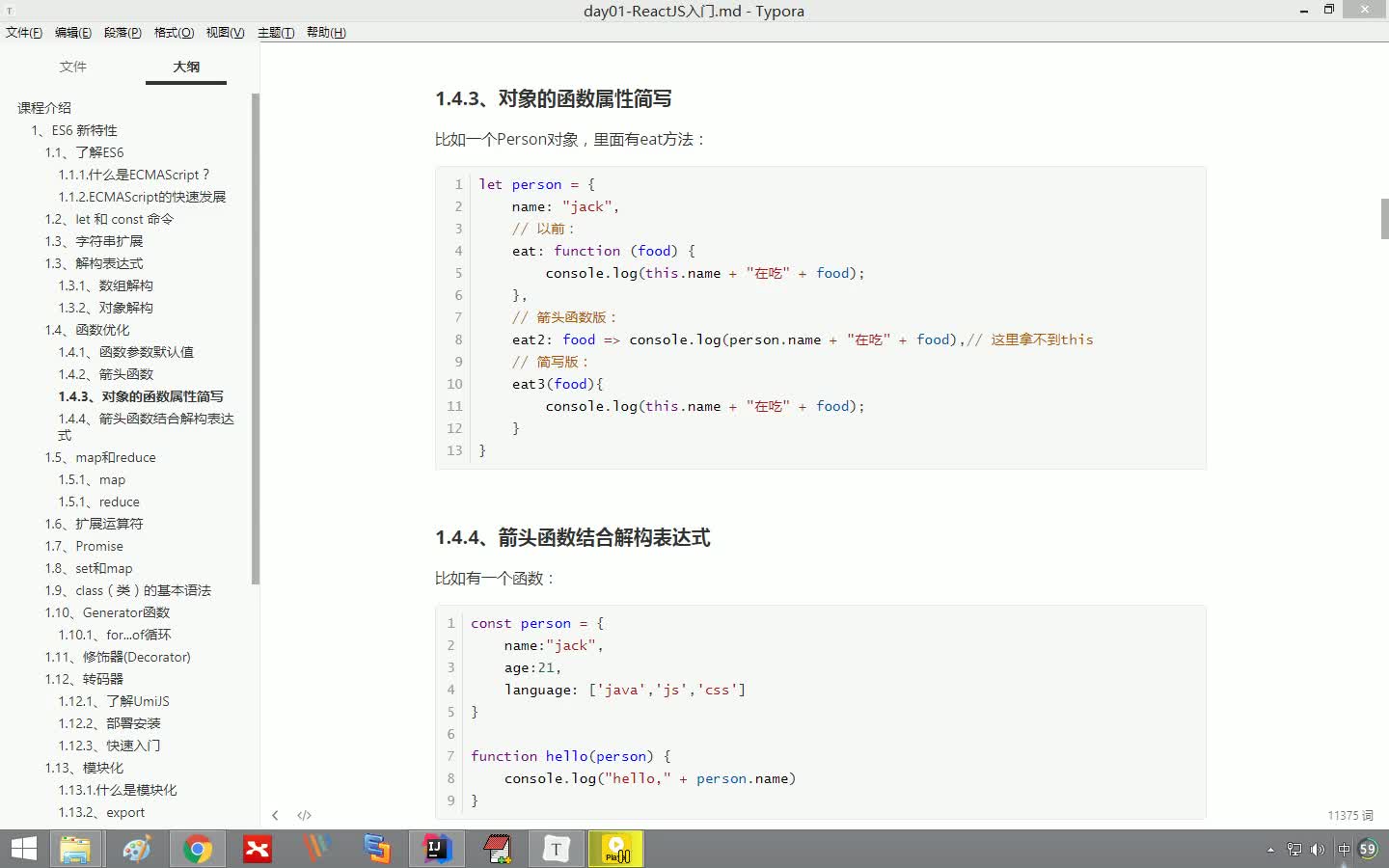Viewport: 1389px width, 868px height.
Task: Go to 1.8、set和map in outline
Action: [89, 568]
